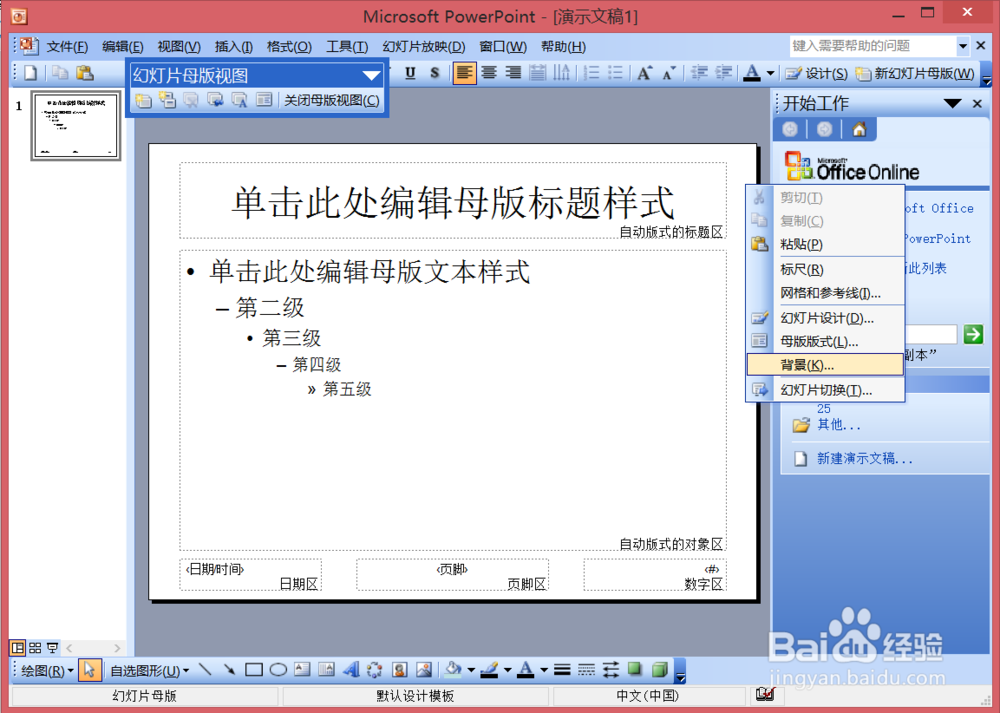
Task: Click the Fill Color bucket icon
Action: coord(453,669)
